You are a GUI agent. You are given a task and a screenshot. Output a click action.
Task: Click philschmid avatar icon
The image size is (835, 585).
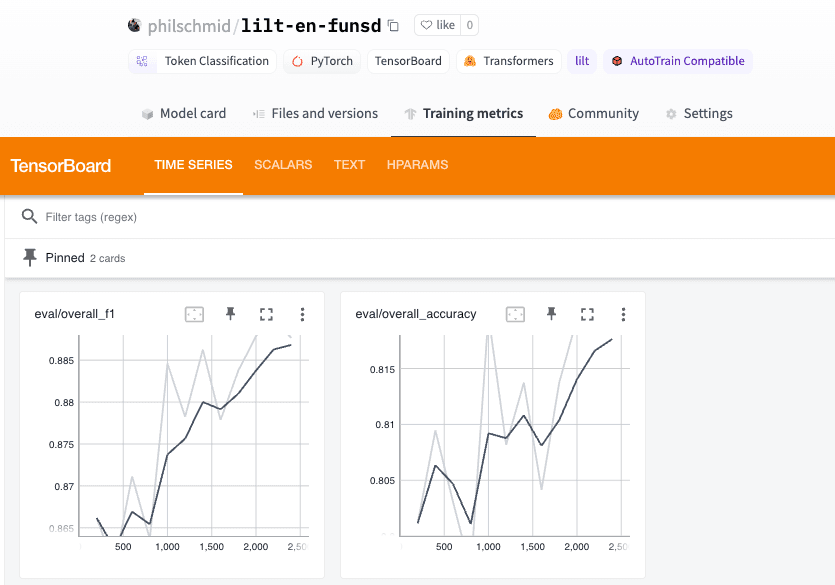click(135, 25)
